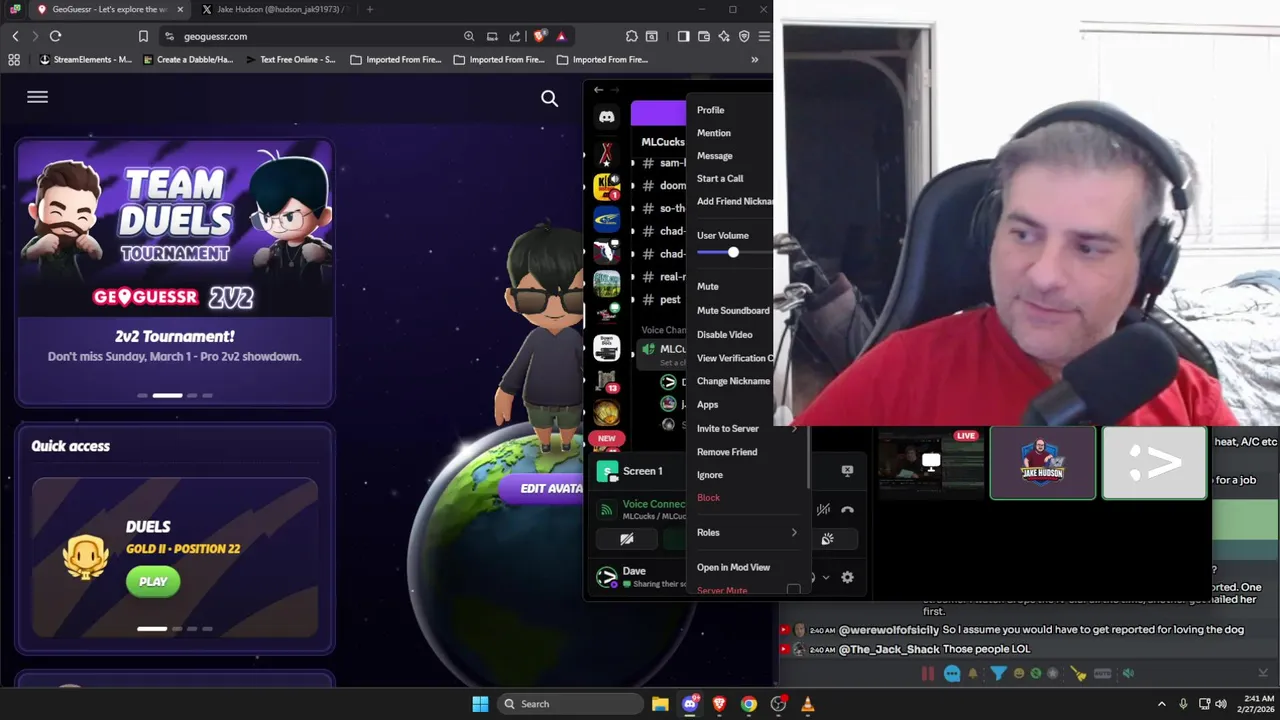Open StreamElements bookmark
Viewport: 1280px width, 720px height.
click(x=85, y=60)
